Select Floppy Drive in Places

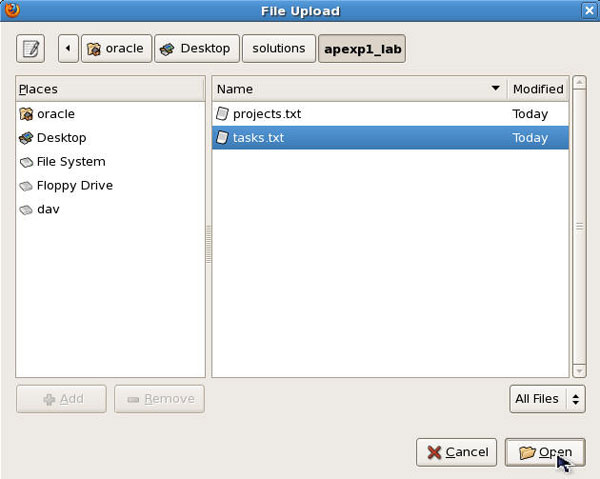(110, 186)
